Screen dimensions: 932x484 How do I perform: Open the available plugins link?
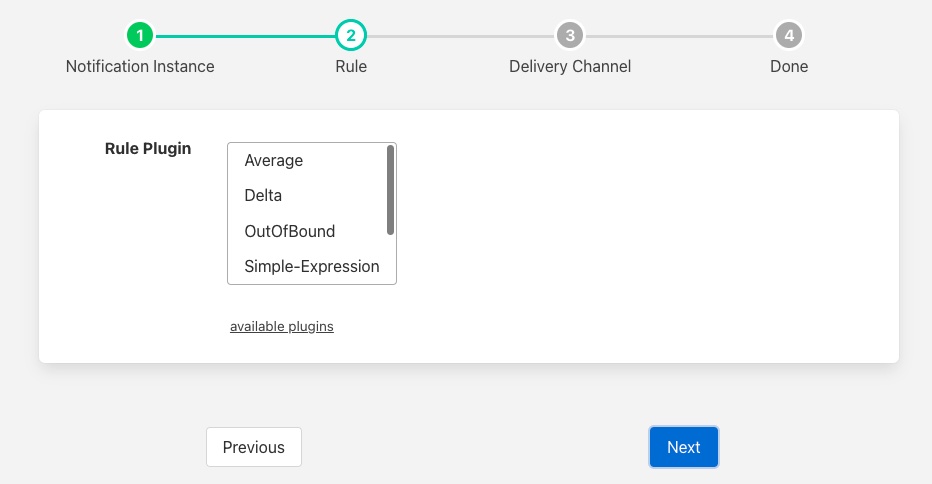(281, 327)
